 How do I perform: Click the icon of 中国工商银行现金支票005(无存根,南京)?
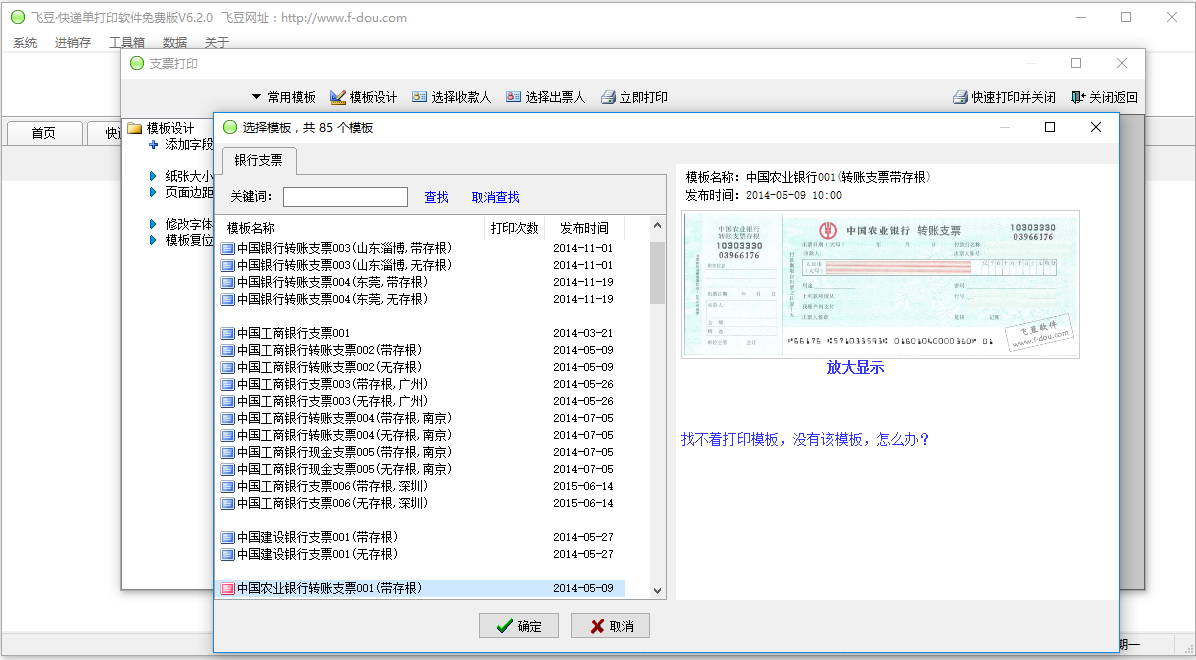[227, 469]
